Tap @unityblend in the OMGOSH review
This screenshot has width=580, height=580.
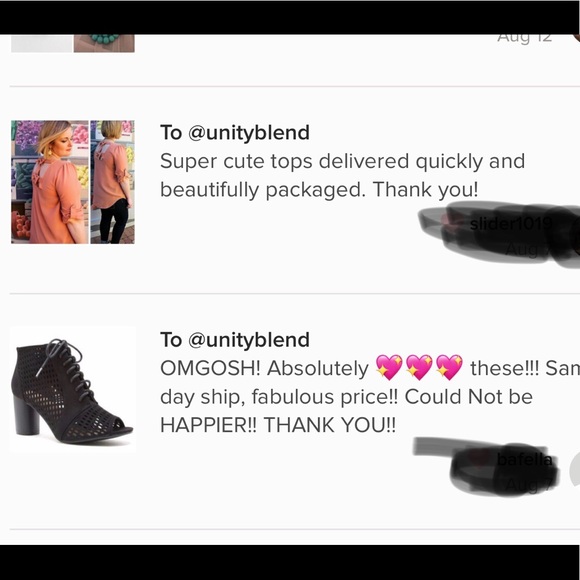pyautogui.click(x=249, y=340)
